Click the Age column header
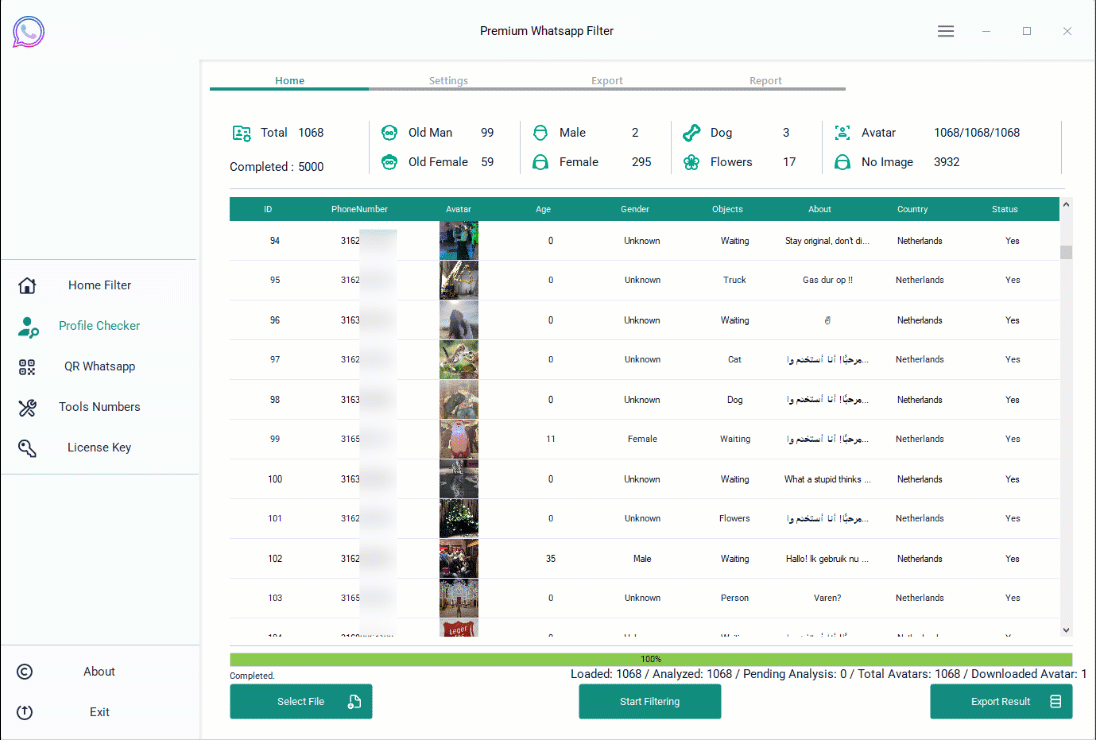This screenshot has width=1096, height=740. 543,209
